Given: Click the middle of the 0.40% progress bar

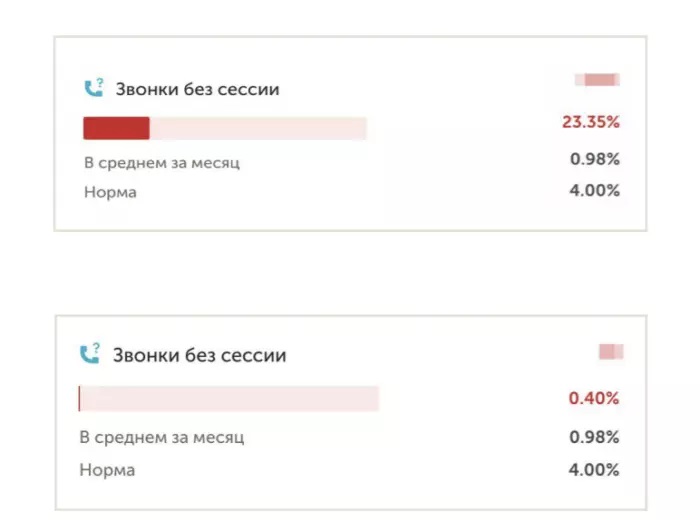Looking at the screenshot, I should [228, 398].
